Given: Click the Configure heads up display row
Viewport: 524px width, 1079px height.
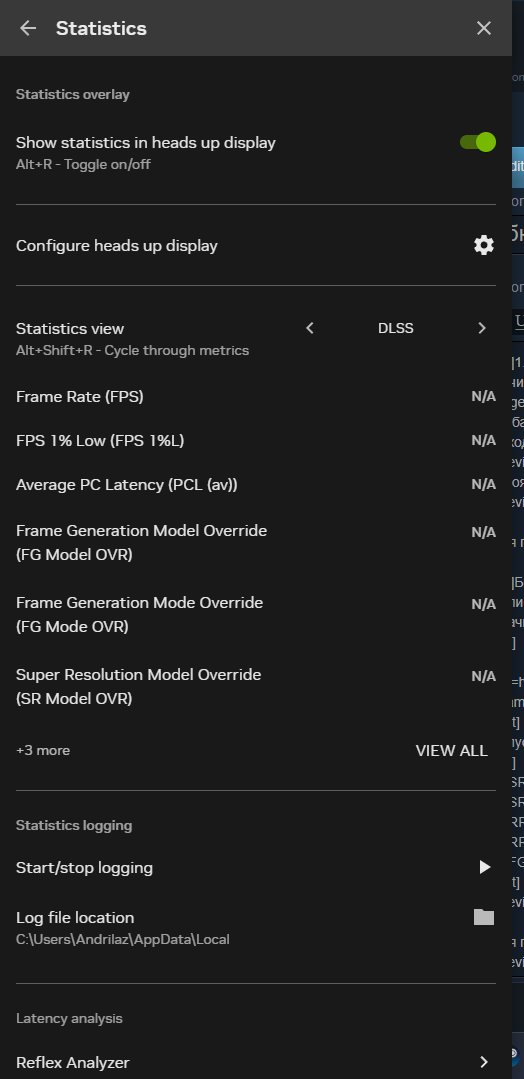Looking at the screenshot, I should (255, 245).
